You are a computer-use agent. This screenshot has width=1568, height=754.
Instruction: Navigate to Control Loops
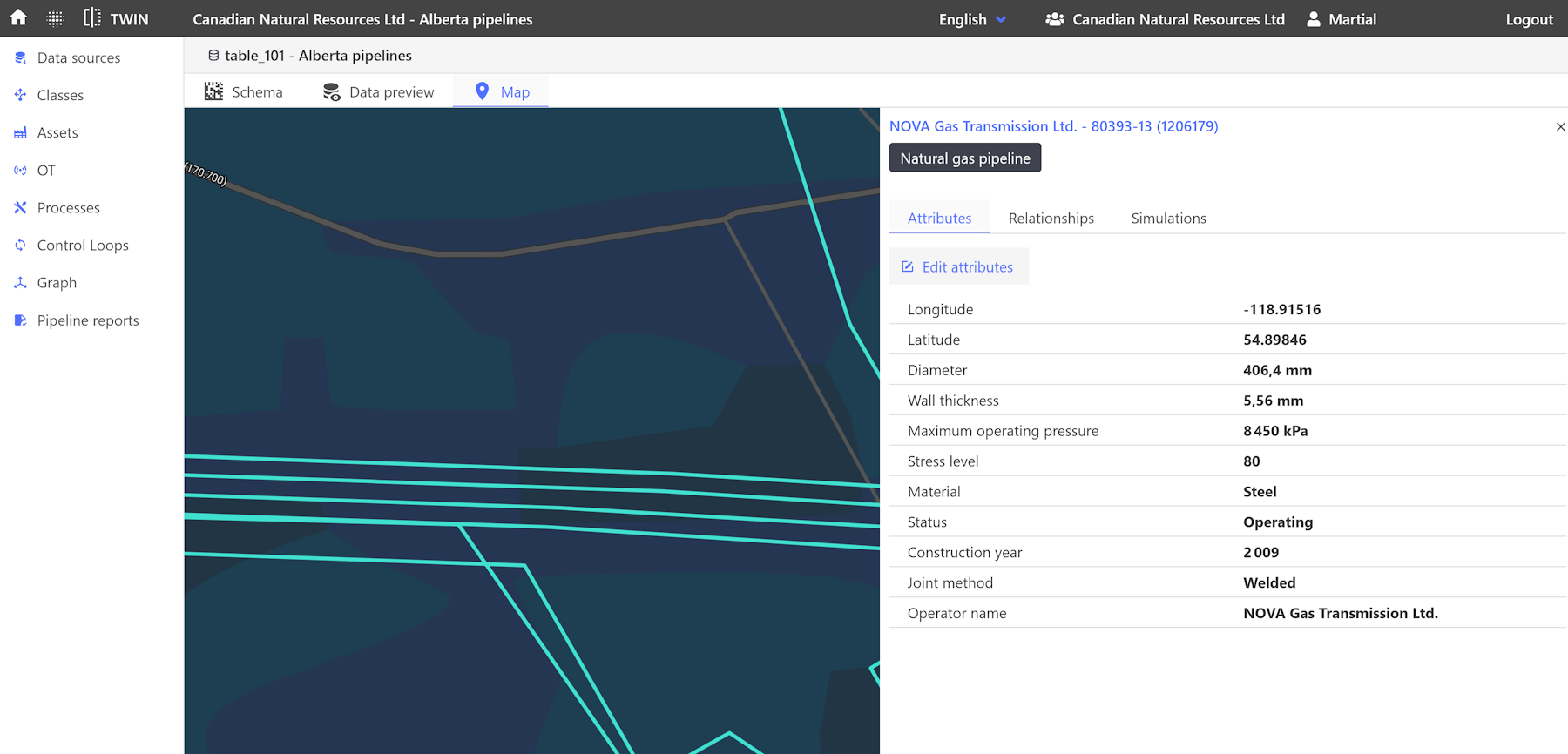83,245
